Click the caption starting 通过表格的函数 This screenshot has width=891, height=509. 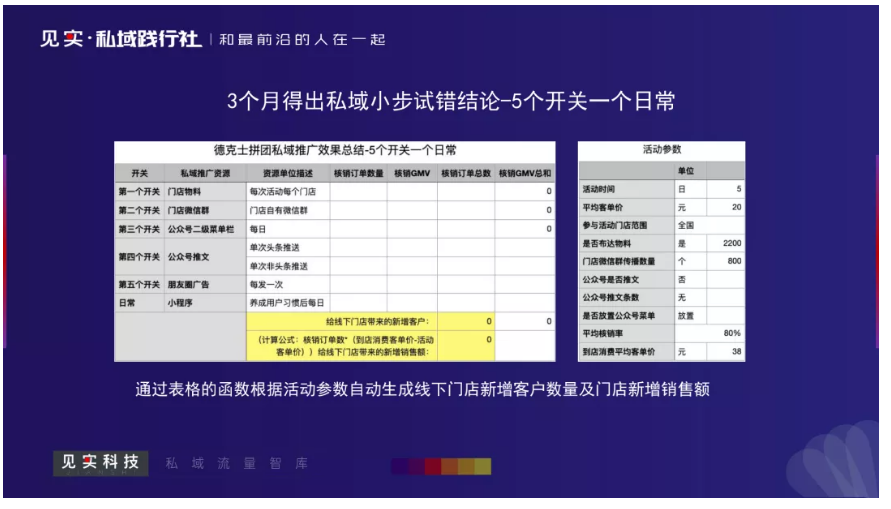[x=422, y=389]
